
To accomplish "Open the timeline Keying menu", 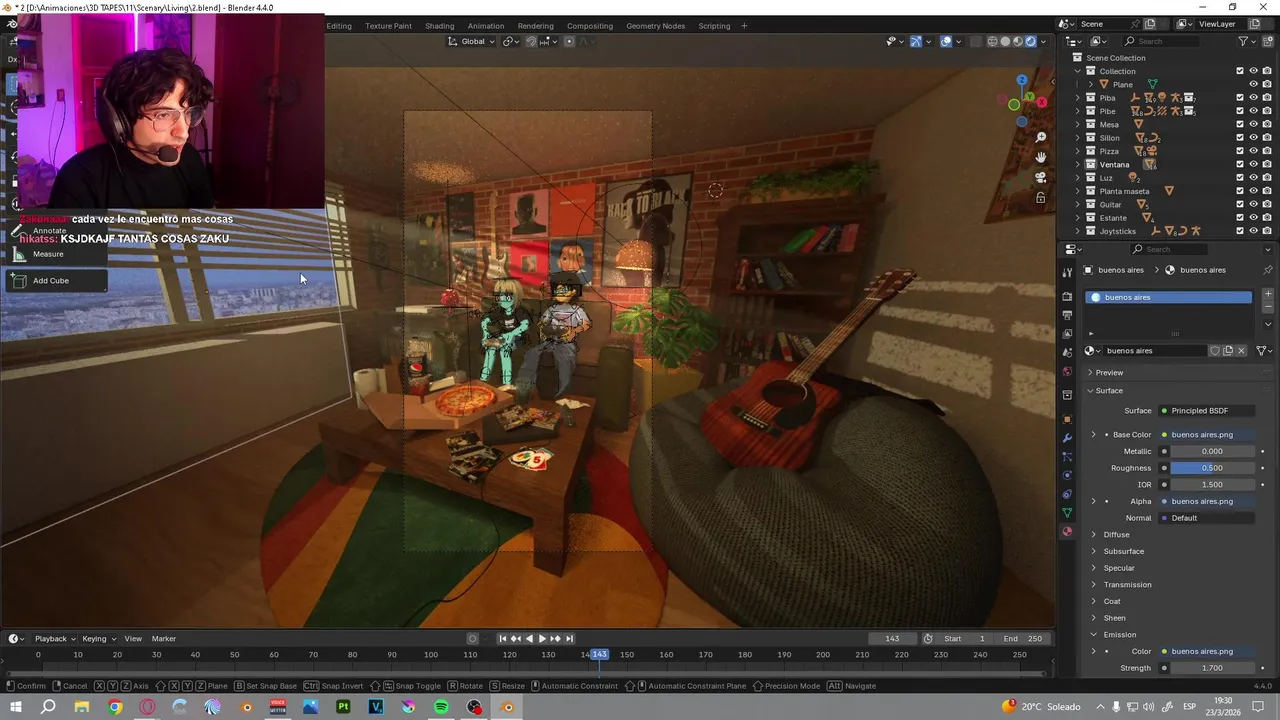I will 98,639.
